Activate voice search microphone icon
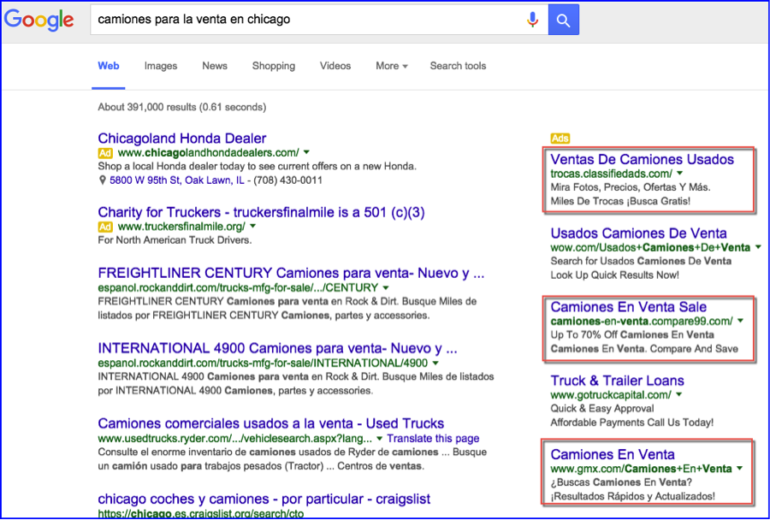 point(532,20)
